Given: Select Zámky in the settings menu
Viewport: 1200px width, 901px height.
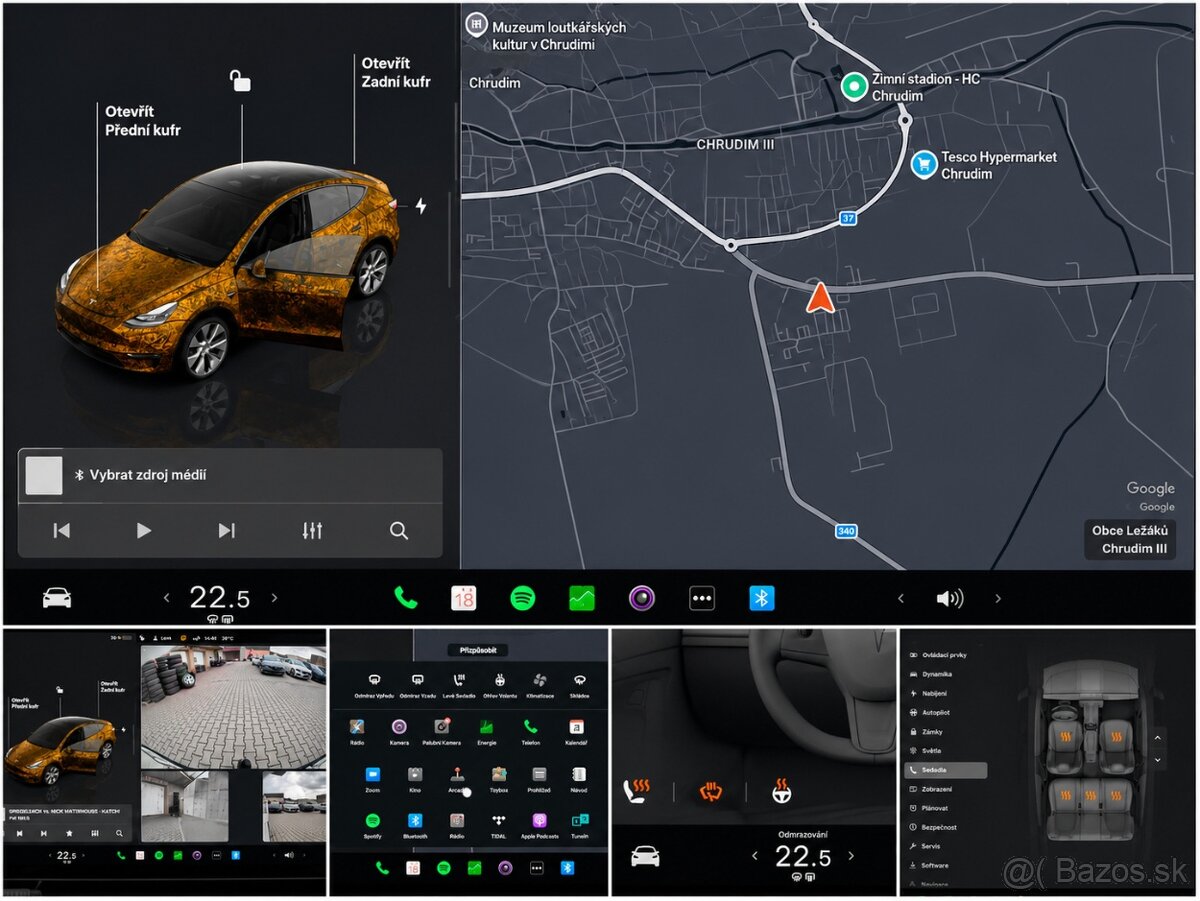Looking at the screenshot, I should [x=926, y=732].
